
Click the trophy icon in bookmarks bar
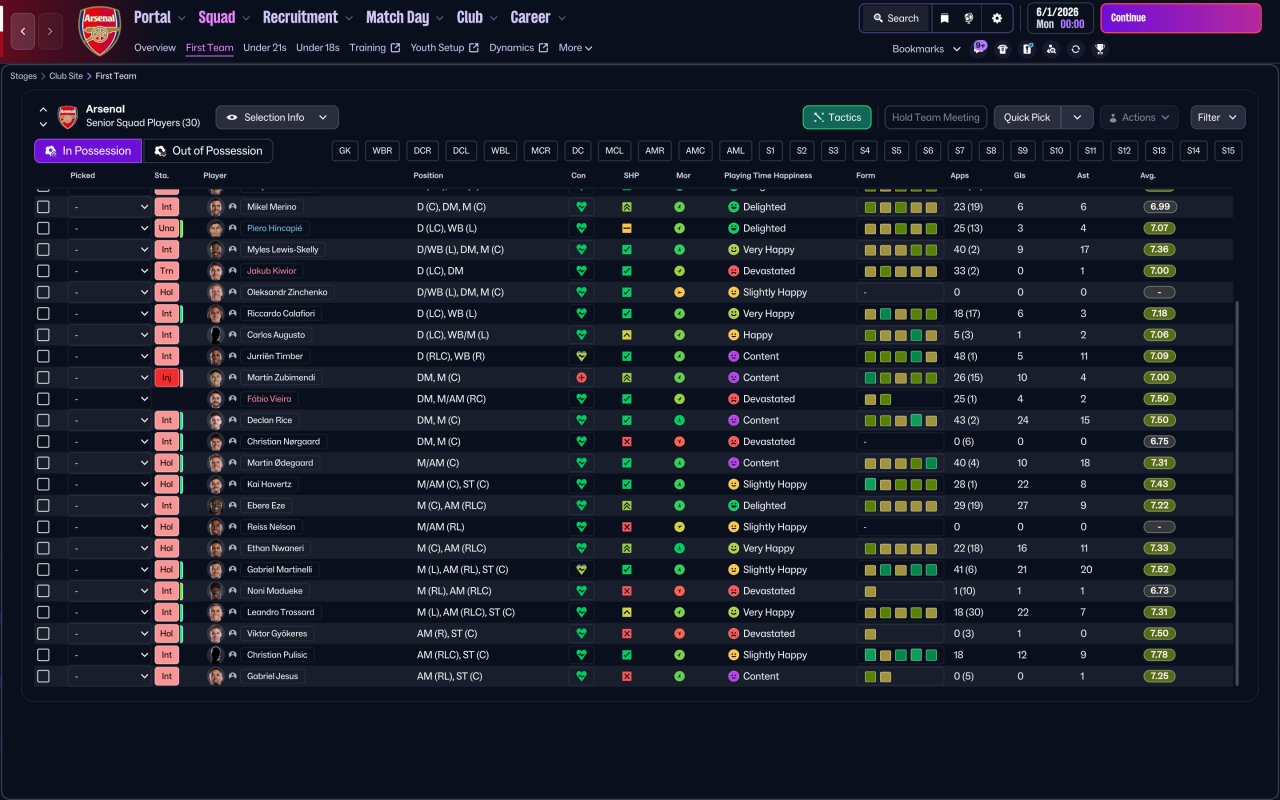click(1100, 49)
